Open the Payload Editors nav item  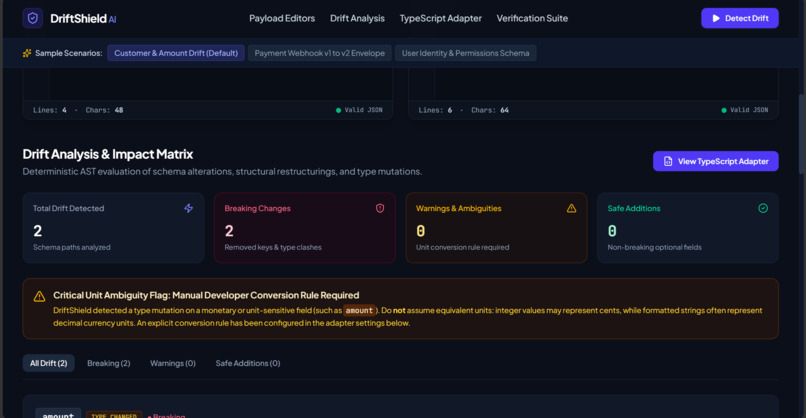coord(282,19)
